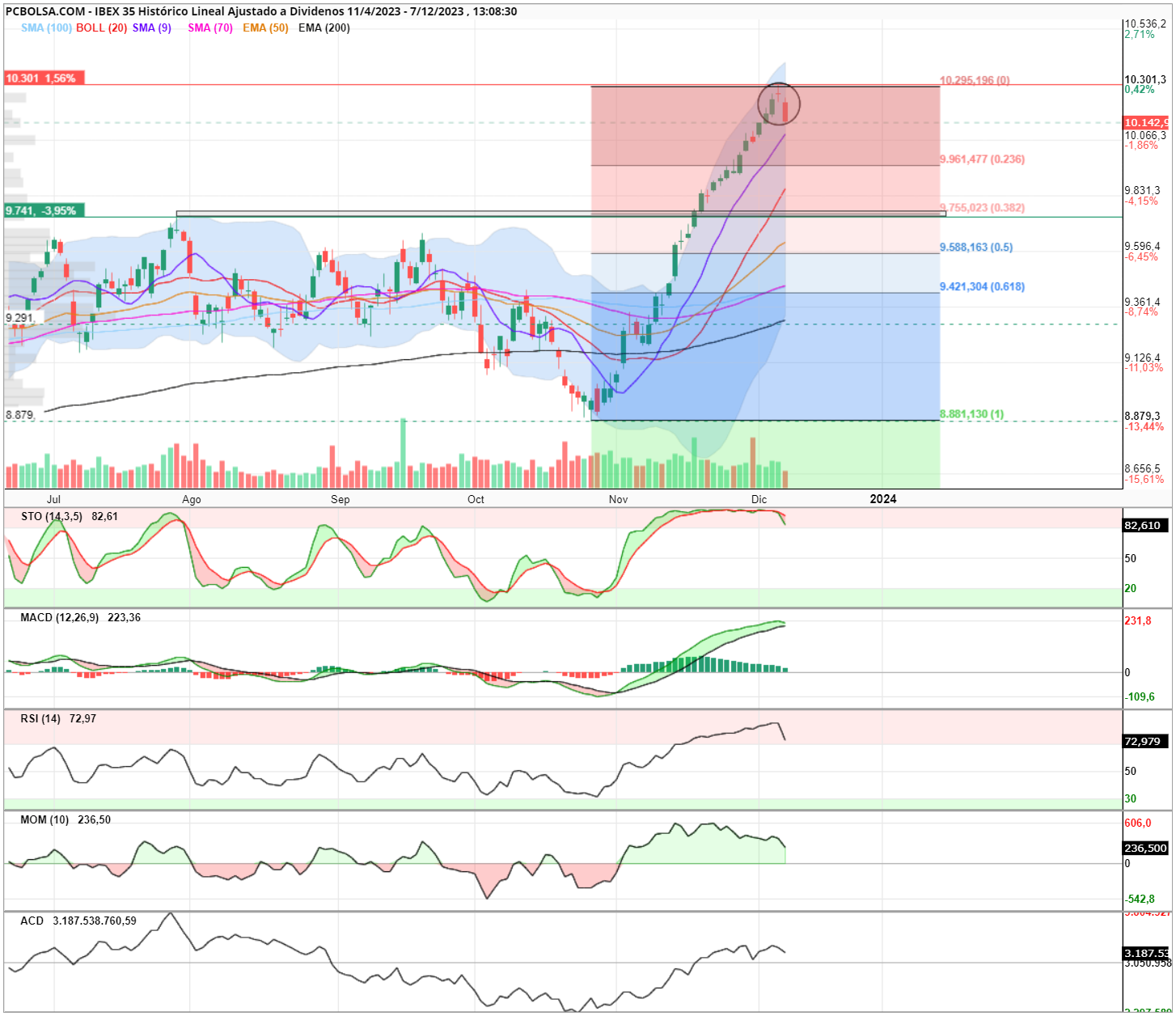Select Fibonacci level 9.421,304 (0.618)
Viewport: 1176px width, 1016px height.
coord(982,286)
